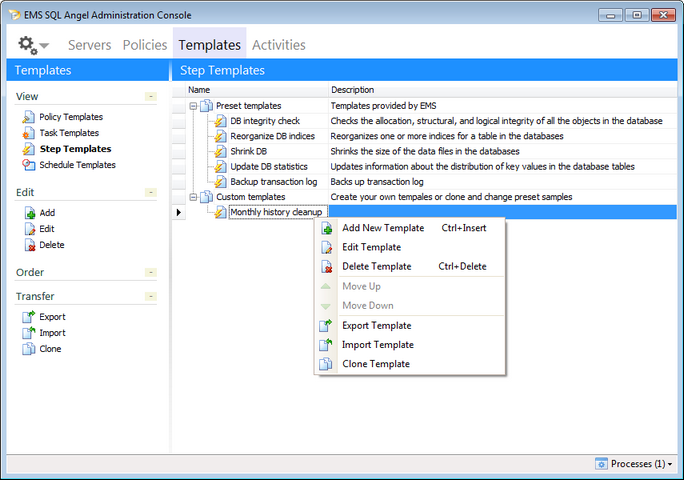Click Export Template icon in context menu
This screenshot has width=684, height=480.
pyautogui.click(x=326, y=326)
